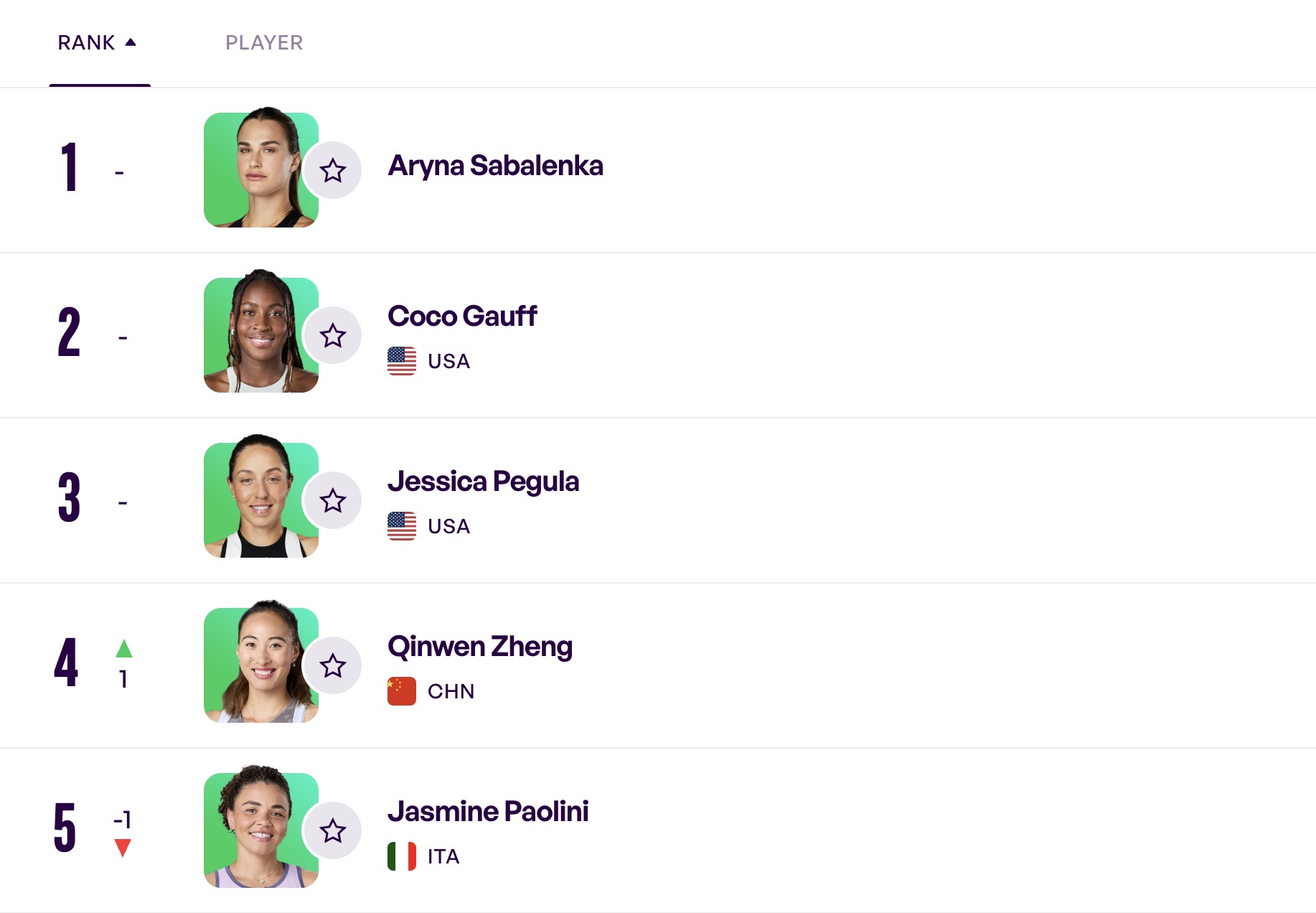Screen dimensions: 1316x913
Task: Click the green up arrow at rank 4
Action: tap(124, 648)
